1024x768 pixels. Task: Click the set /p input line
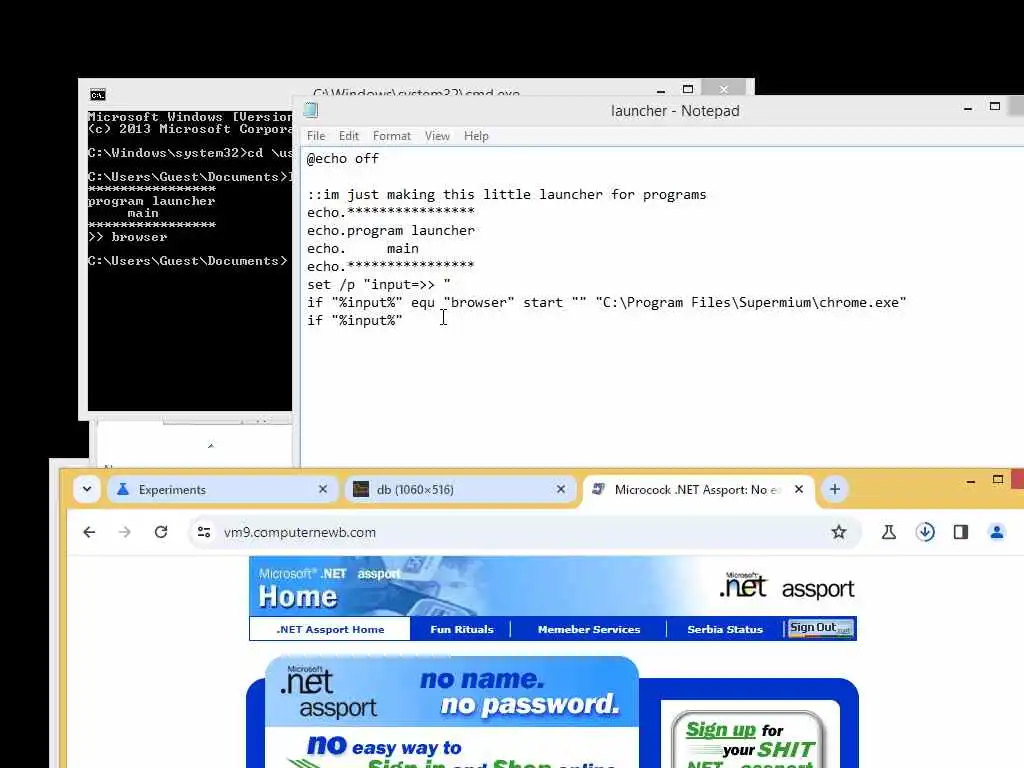(379, 285)
